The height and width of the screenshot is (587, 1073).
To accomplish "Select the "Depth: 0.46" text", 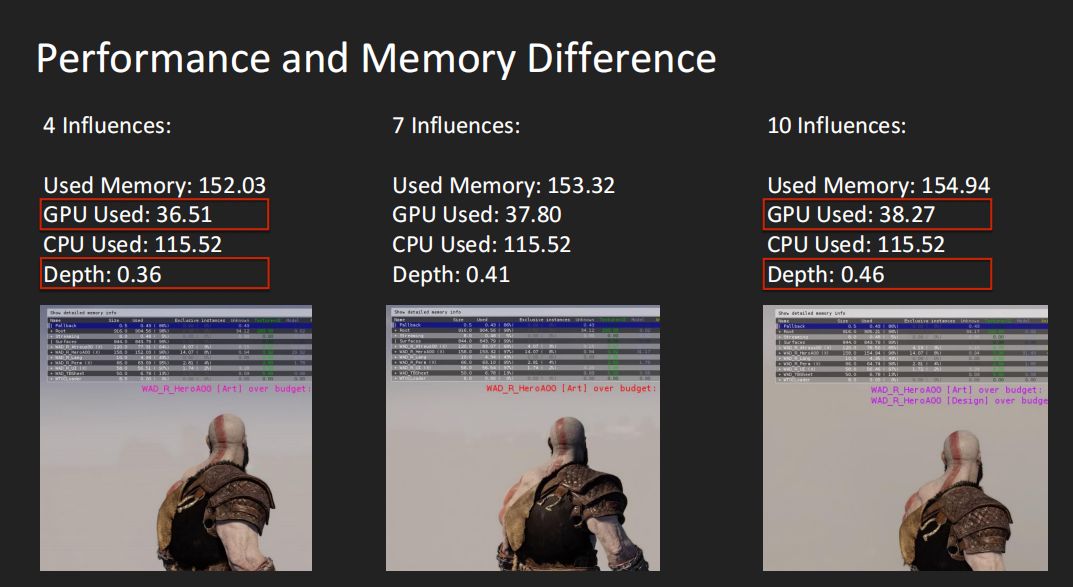I will point(825,275).
